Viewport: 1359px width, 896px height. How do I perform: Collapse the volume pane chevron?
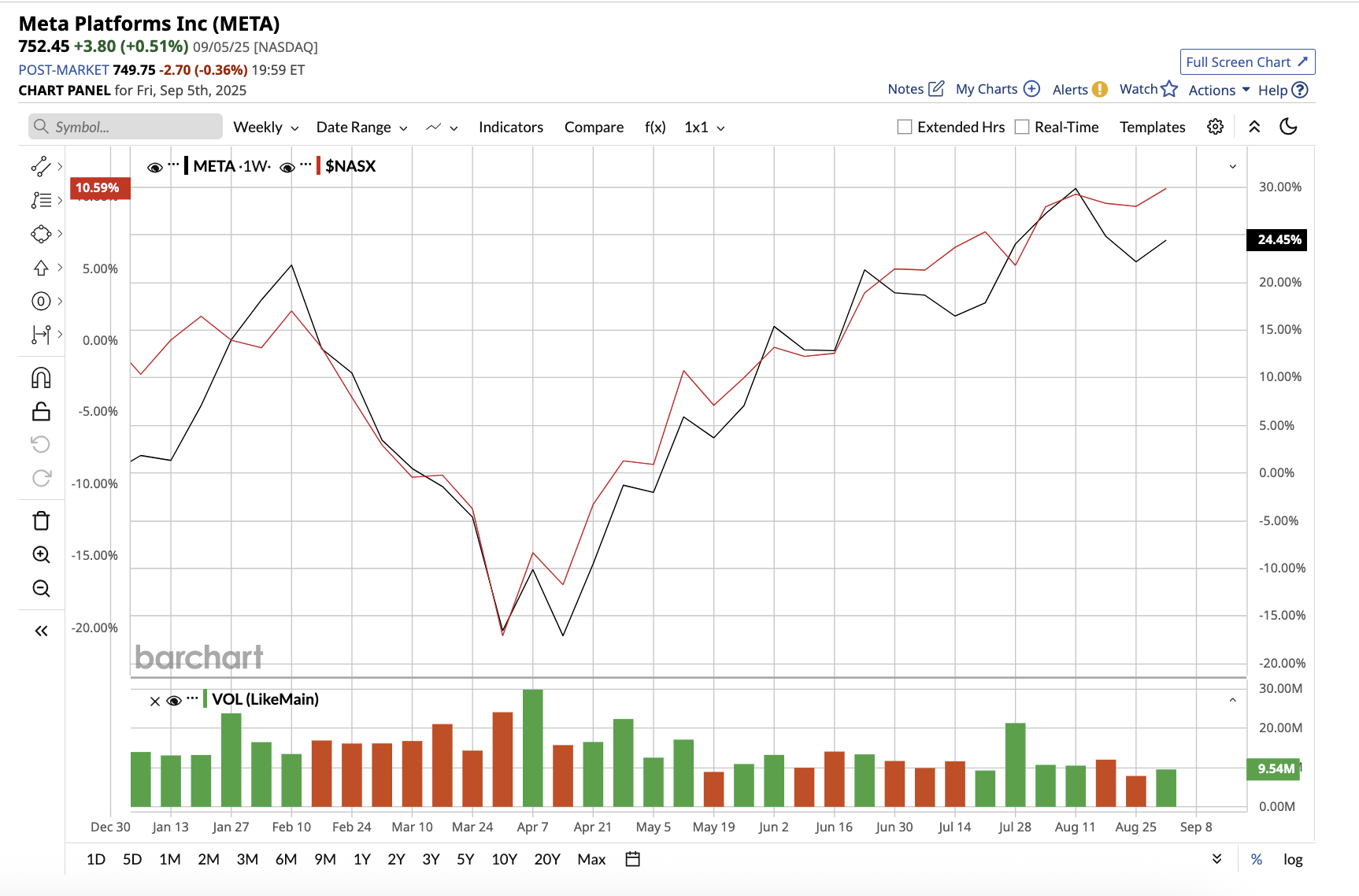1233,700
